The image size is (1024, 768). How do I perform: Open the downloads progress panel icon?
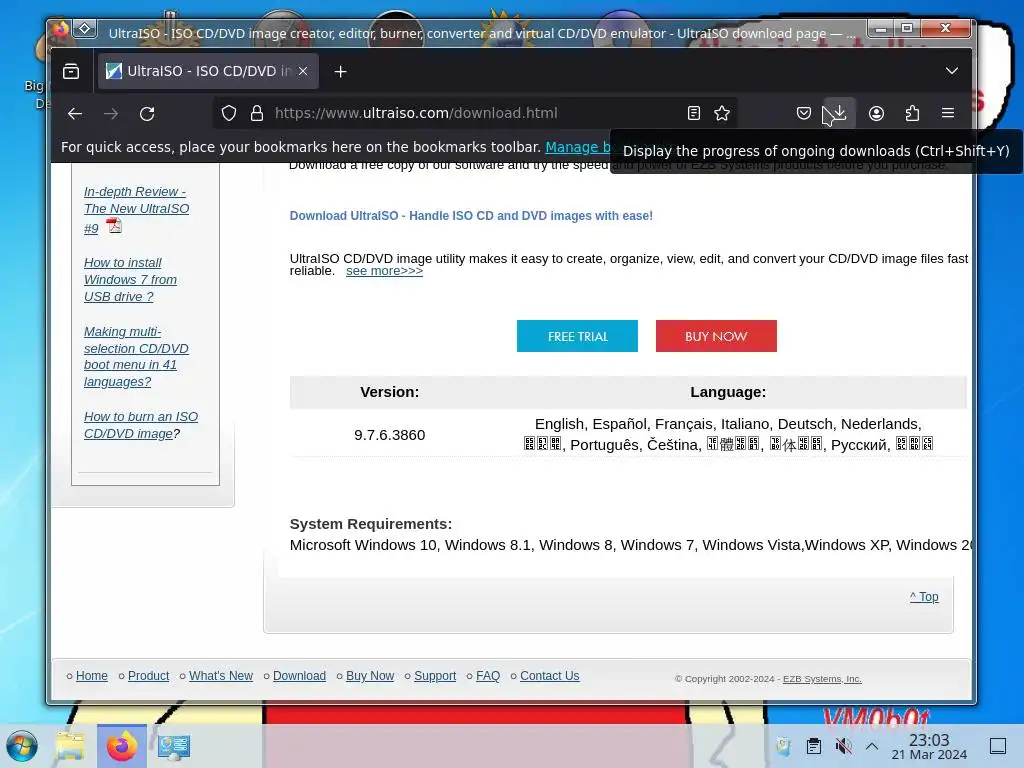point(839,113)
